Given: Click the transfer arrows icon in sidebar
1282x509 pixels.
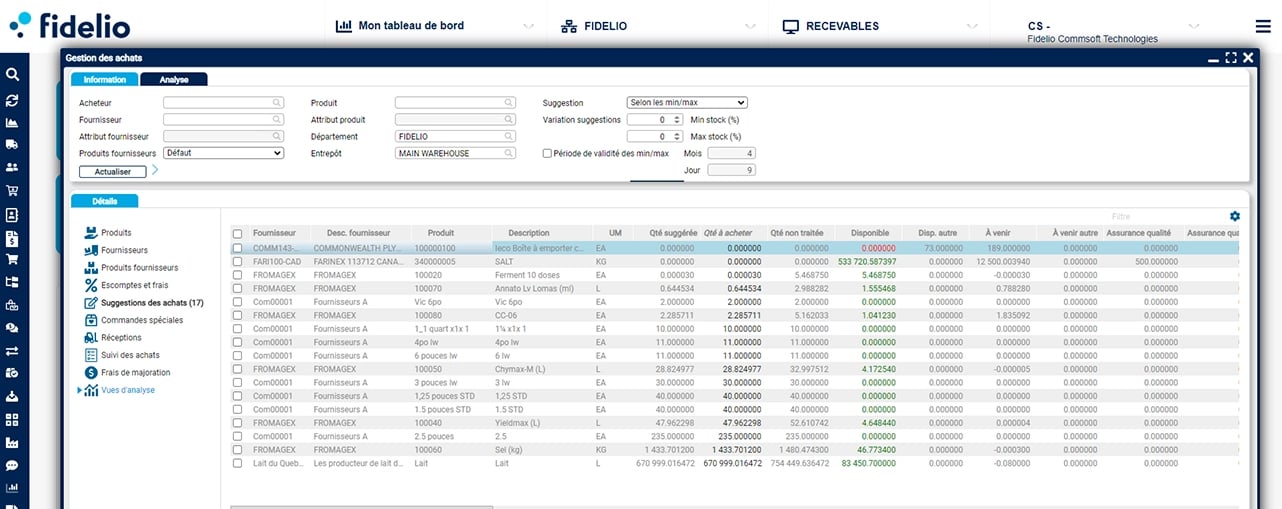Looking at the screenshot, I should coord(12,351).
